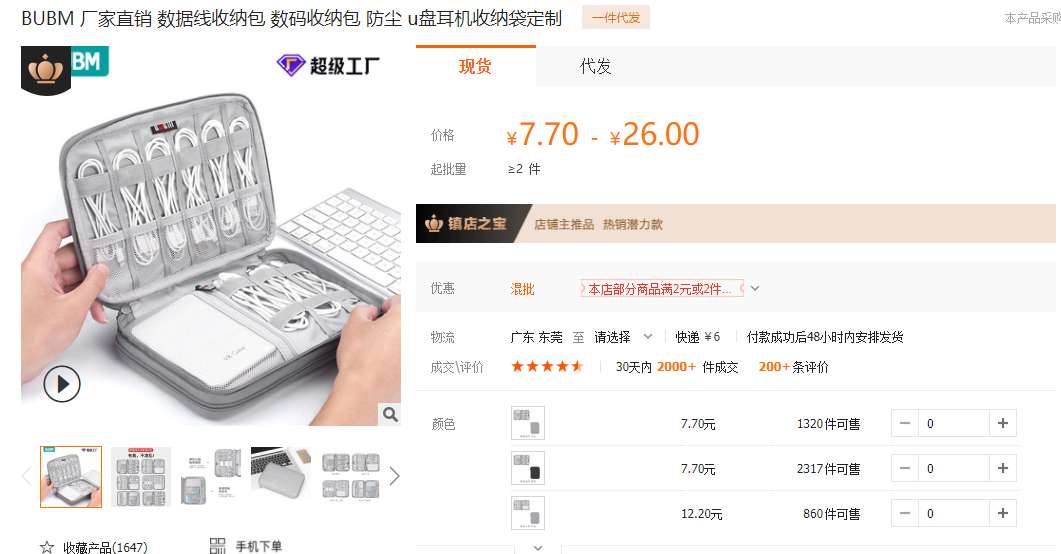Click the crown BM shop logo

click(65, 70)
